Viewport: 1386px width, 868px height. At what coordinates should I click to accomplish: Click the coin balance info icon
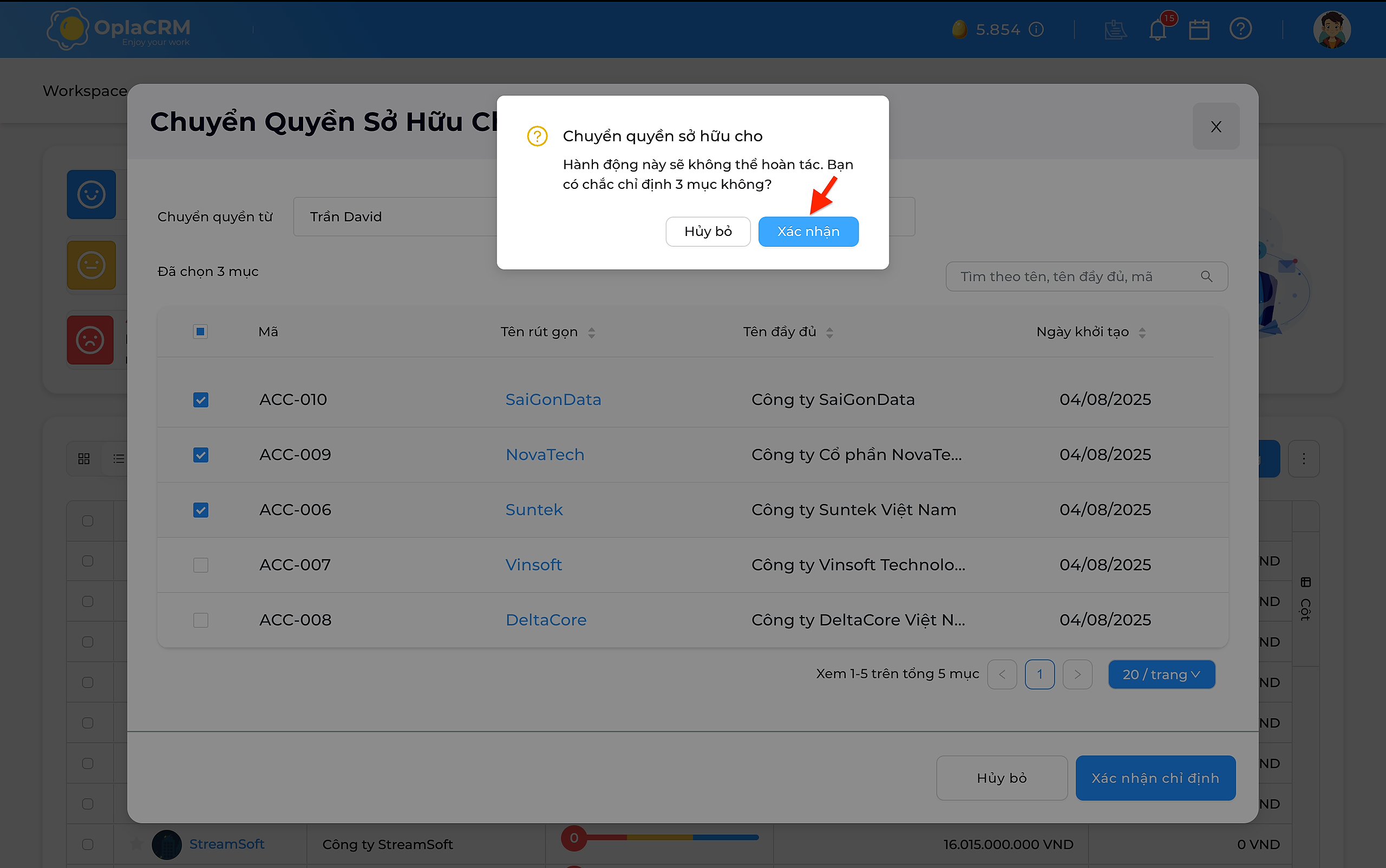pos(1036,29)
